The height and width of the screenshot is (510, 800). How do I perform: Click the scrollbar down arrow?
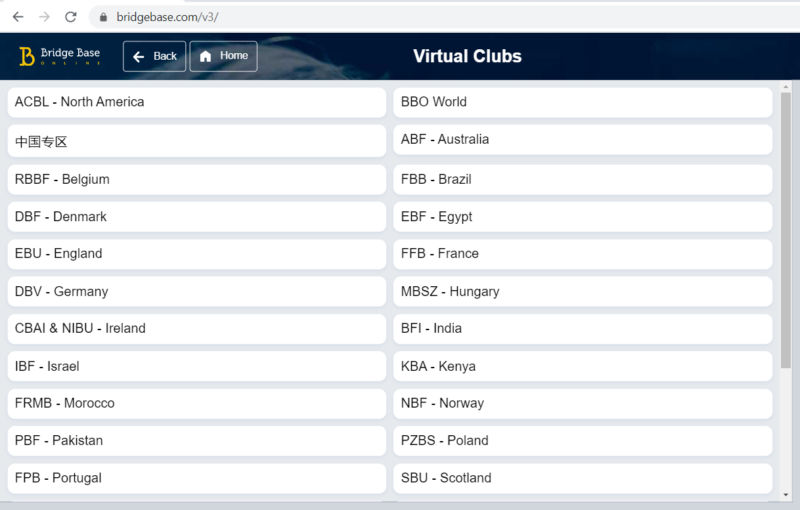click(786, 495)
